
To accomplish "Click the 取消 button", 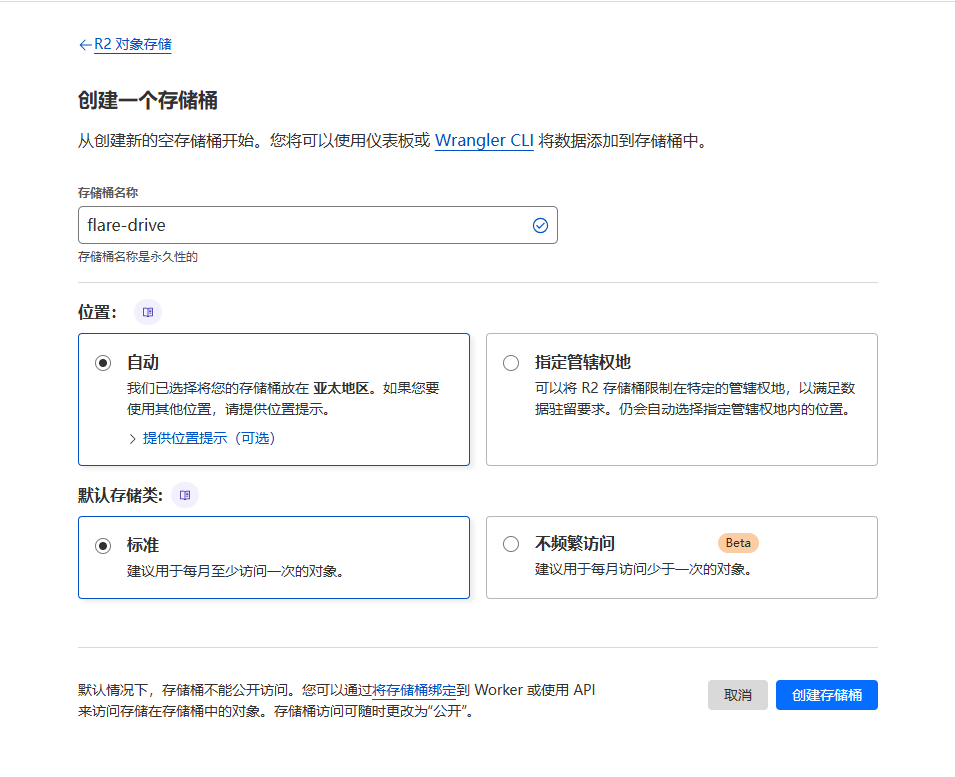I will click(x=737, y=695).
